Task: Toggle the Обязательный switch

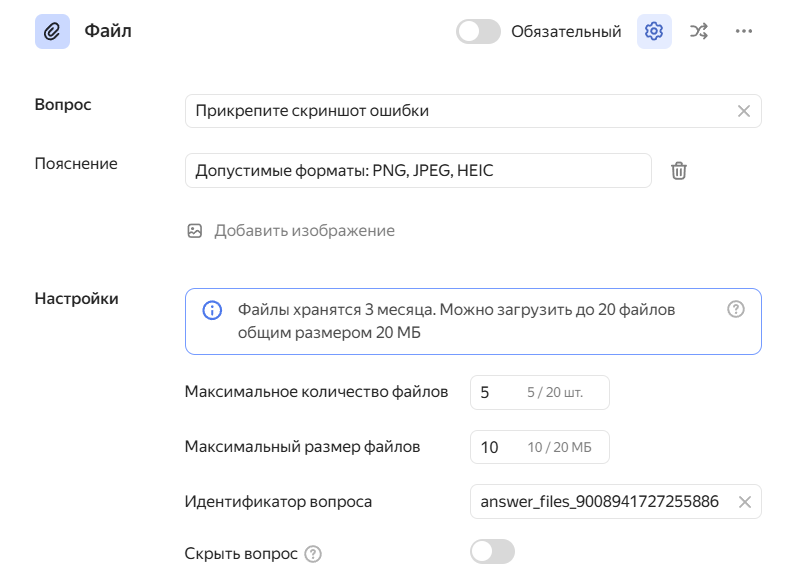Action: click(478, 32)
